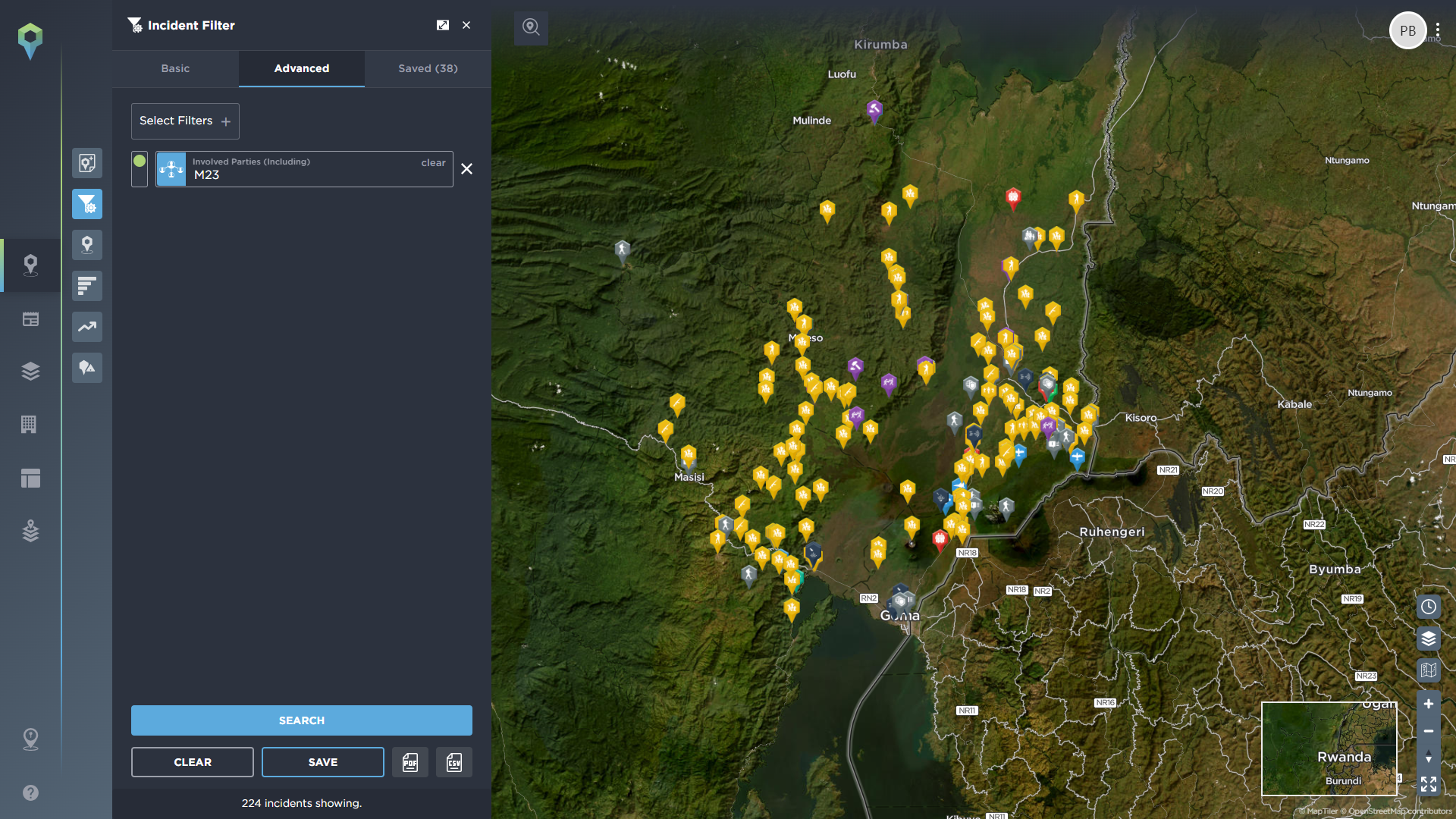The height and width of the screenshot is (819, 1456).
Task: Reset map bearing with compass arrow
Action: coord(1429,757)
